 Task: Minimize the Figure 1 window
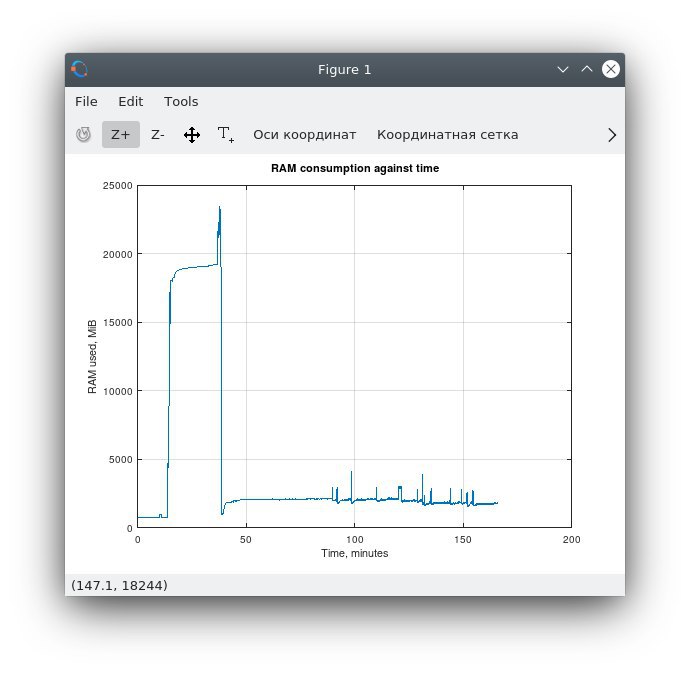(563, 69)
